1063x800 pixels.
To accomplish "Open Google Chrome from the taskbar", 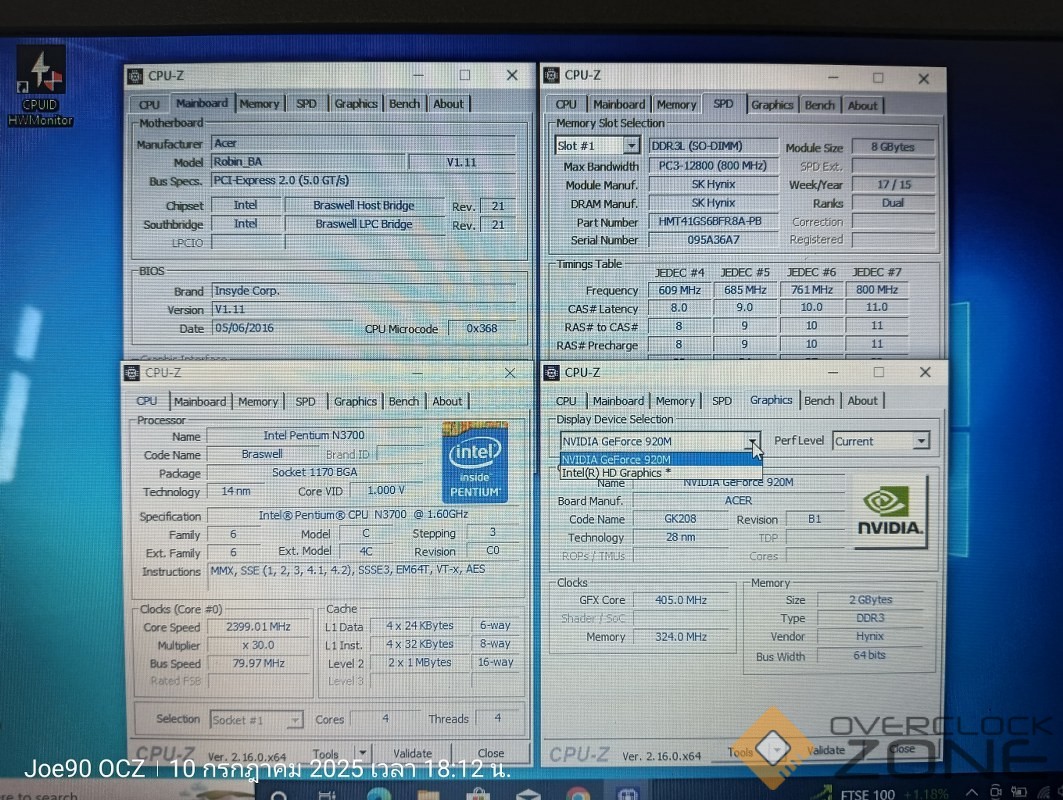I will [x=577, y=793].
